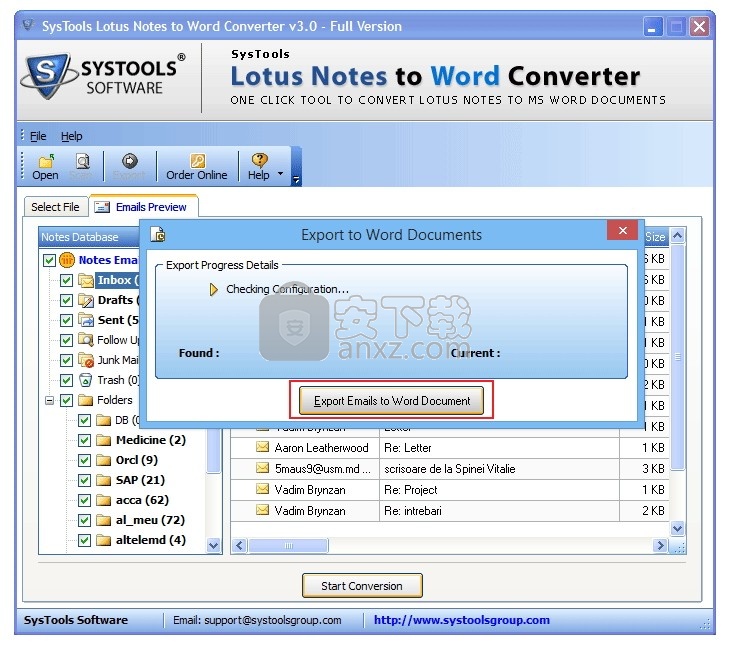Click envelope icon for Re: intrebari email
Screen dimensions: 735x645
262,510
